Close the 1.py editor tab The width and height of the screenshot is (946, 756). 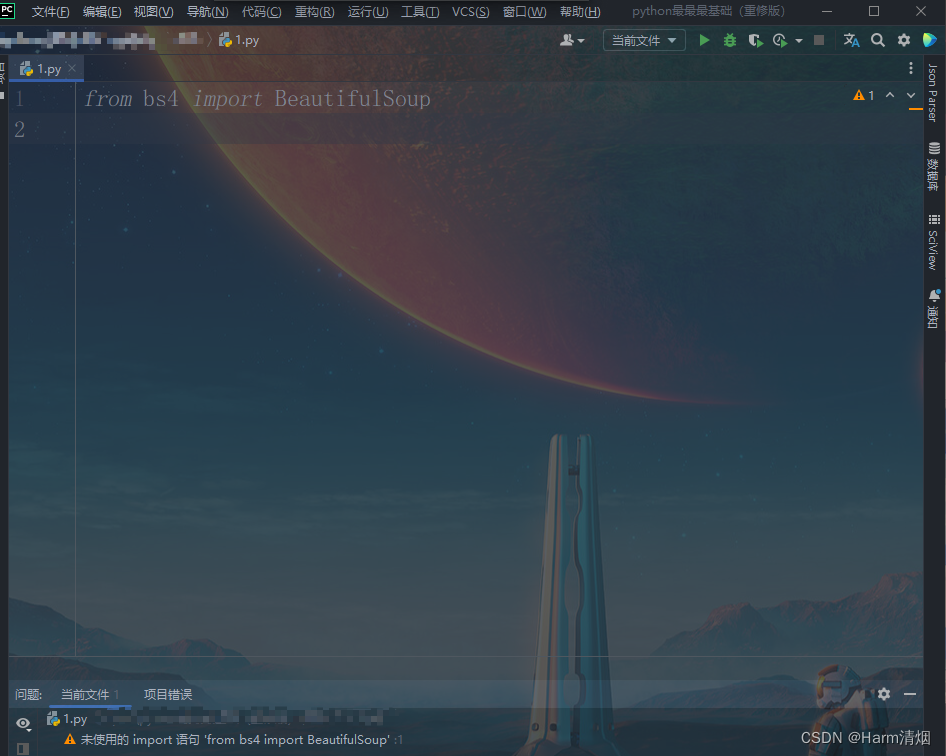pyautogui.click(x=72, y=68)
